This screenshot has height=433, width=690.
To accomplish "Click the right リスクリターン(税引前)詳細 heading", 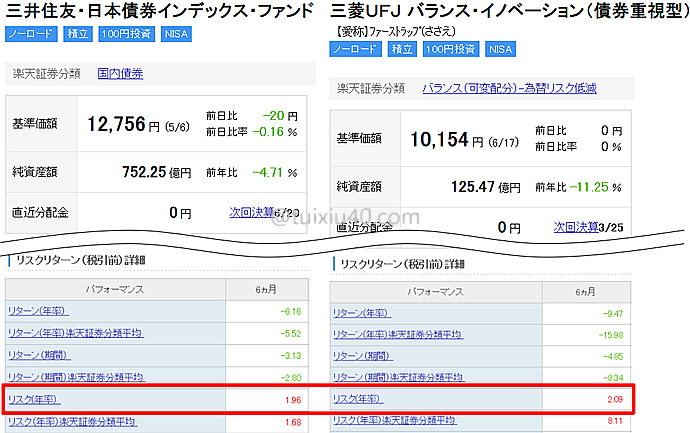I will coord(402,264).
